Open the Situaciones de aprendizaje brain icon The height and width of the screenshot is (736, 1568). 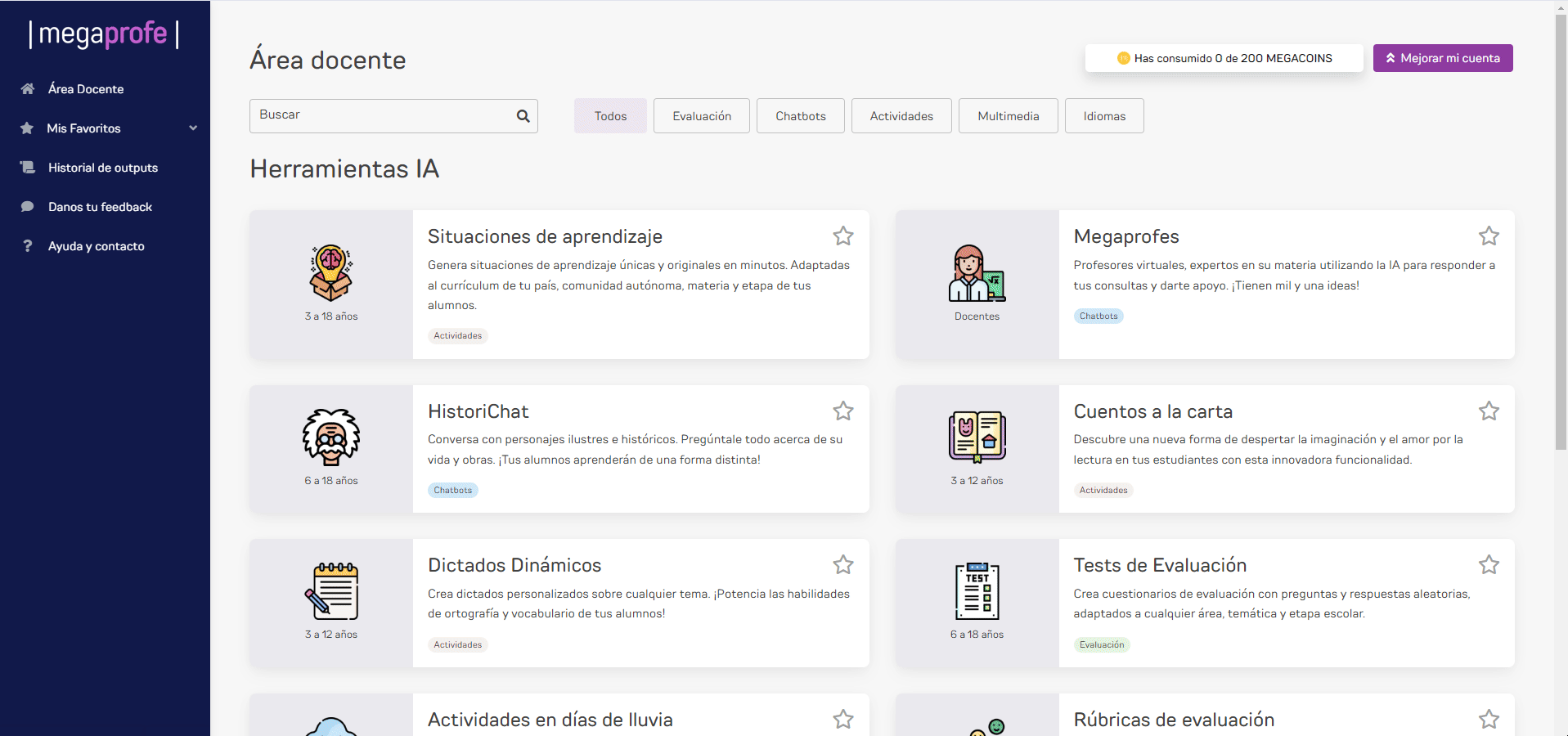click(330, 272)
